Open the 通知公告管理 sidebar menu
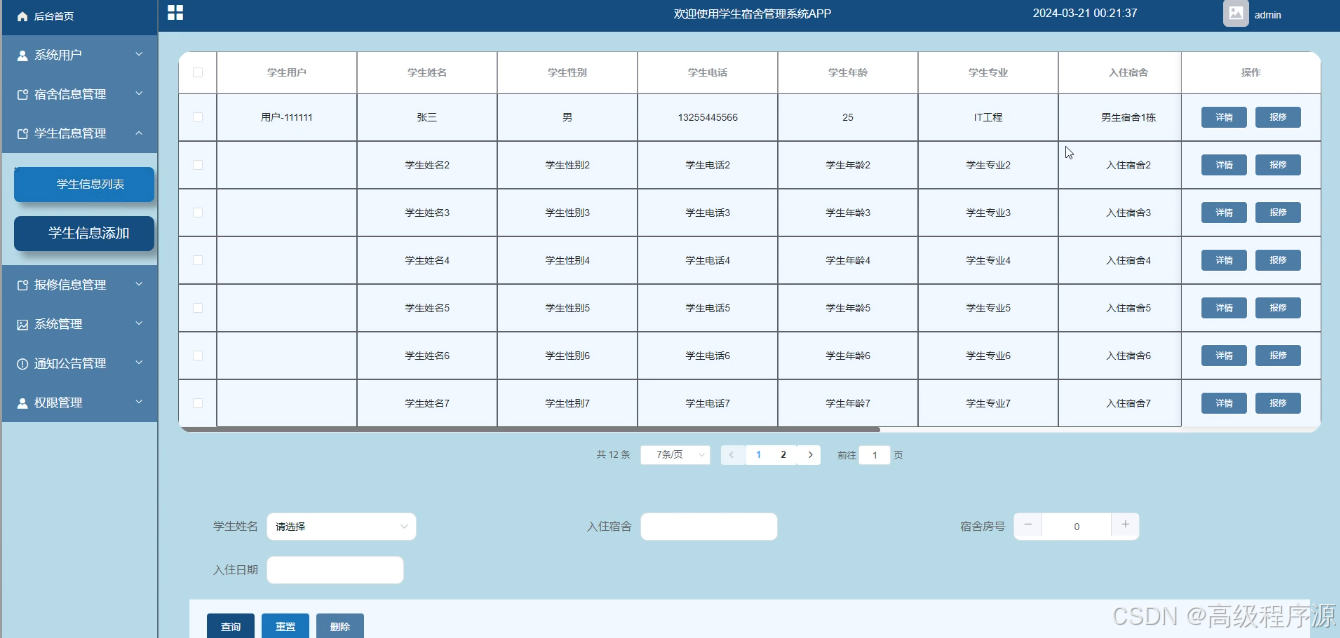This screenshot has width=1340, height=638. tap(79, 364)
